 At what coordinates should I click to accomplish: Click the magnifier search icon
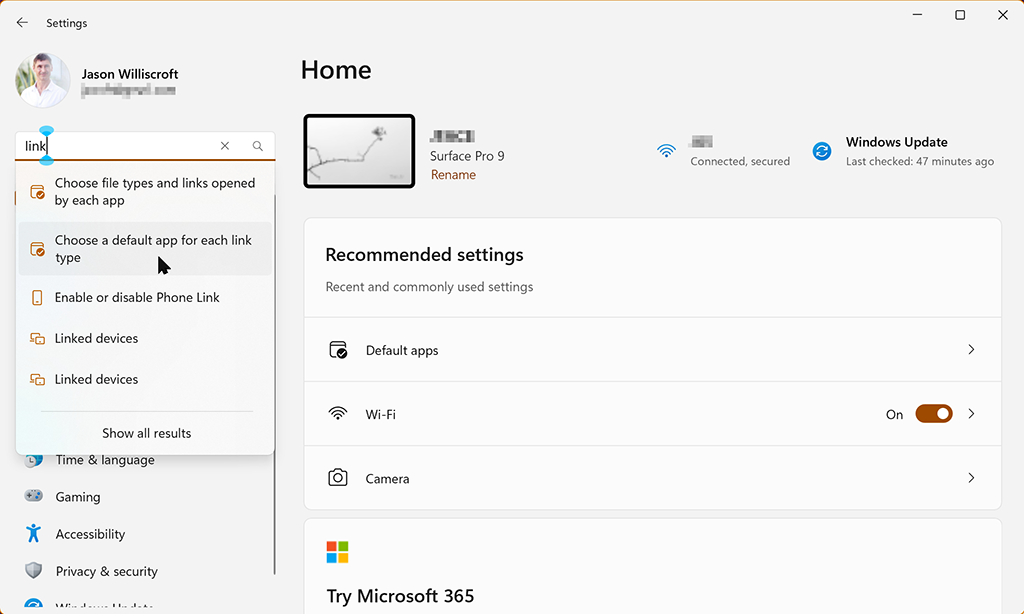click(x=258, y=146)
